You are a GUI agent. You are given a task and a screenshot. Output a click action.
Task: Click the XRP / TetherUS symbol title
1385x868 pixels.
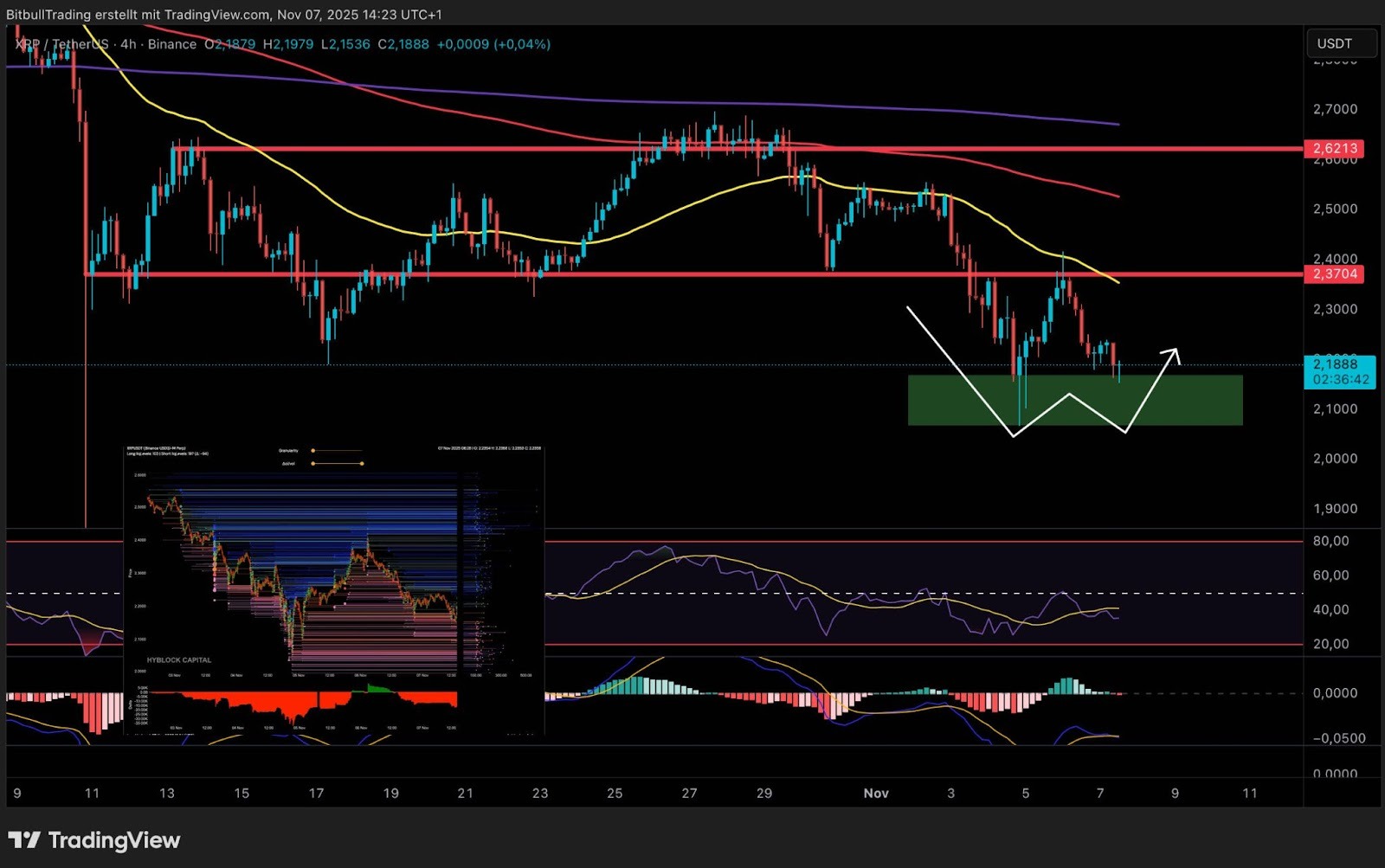pos(62,44)
